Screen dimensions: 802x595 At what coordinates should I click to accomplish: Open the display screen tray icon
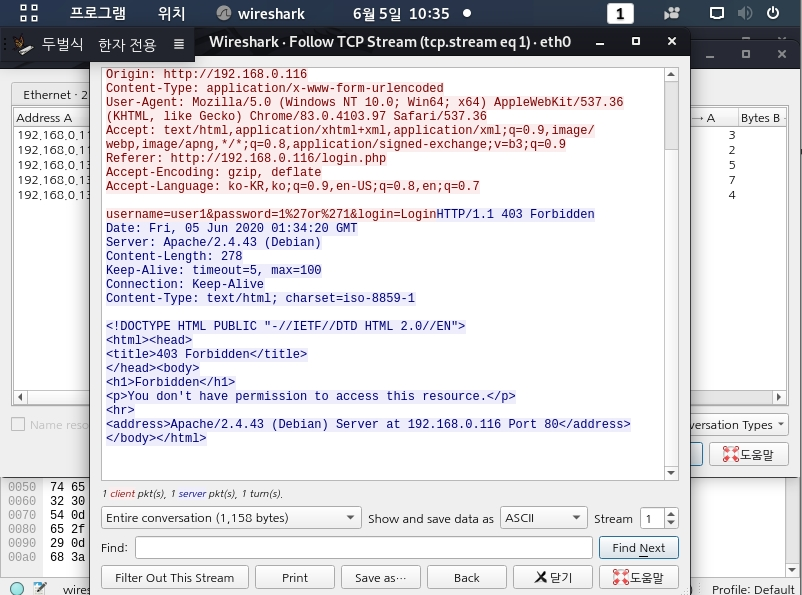pos(717,13)
